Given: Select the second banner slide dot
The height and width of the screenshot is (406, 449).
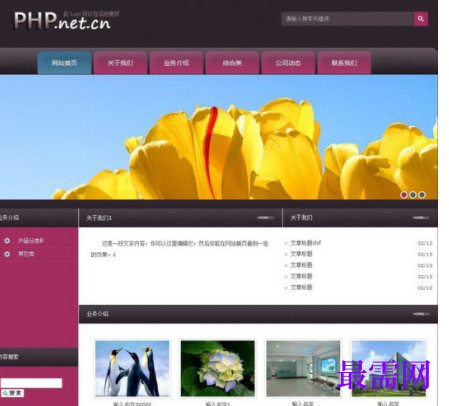Looking at the screenshot, I should [413, 195].
